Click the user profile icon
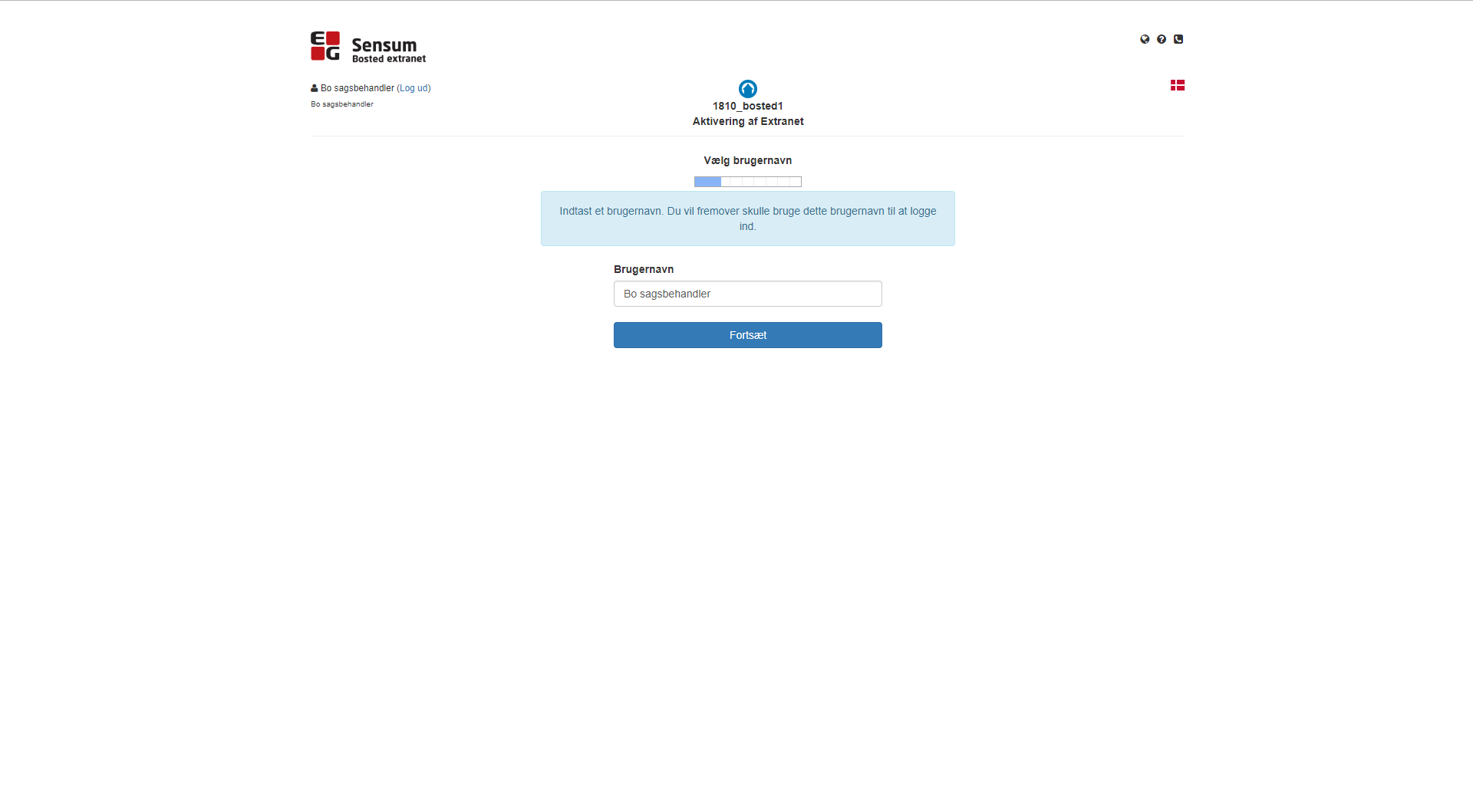Viewport: 1473px width, 812px height. [315, 88]
